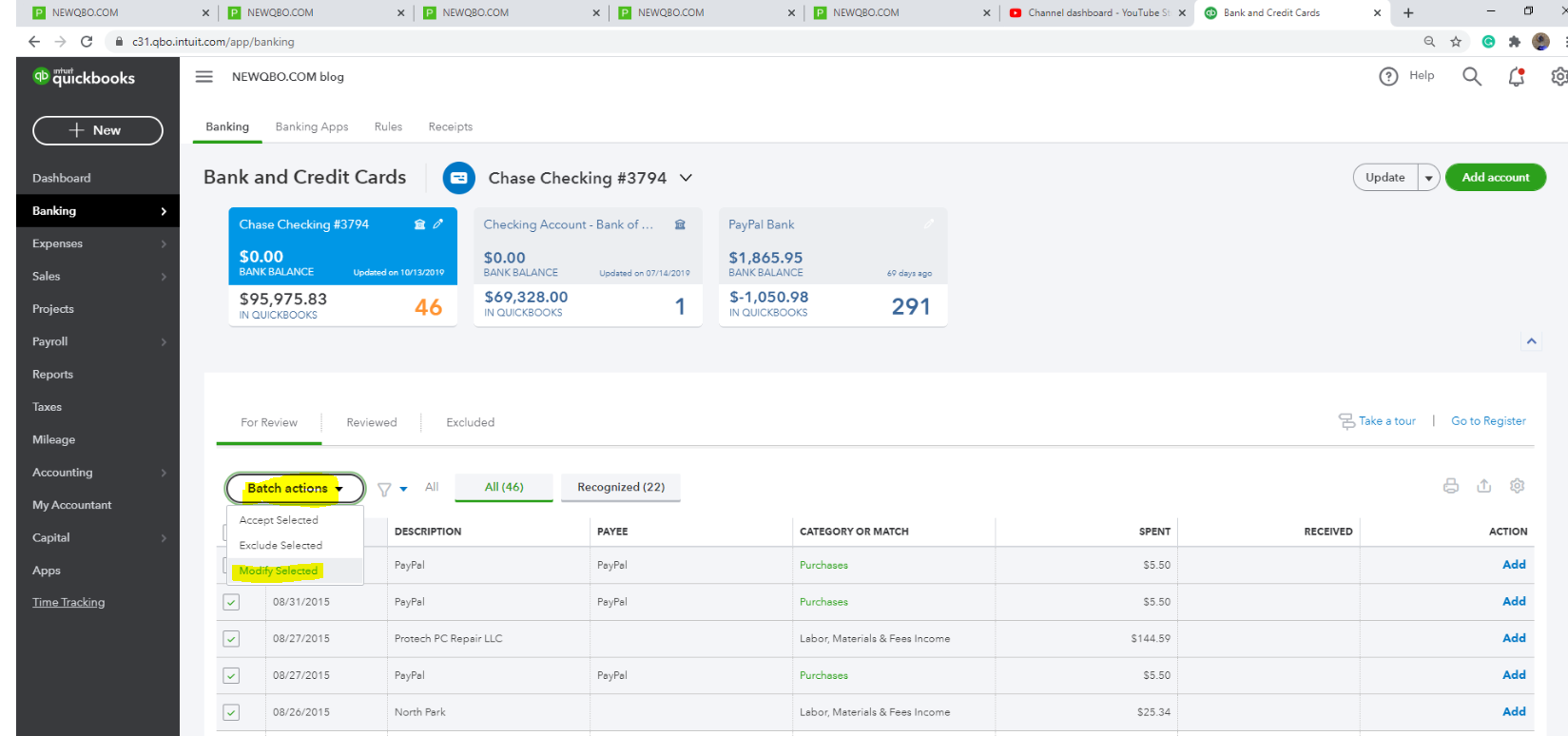1568x736 pixels.
Task: Click the export icon above the table
Action: [1483, 486]
